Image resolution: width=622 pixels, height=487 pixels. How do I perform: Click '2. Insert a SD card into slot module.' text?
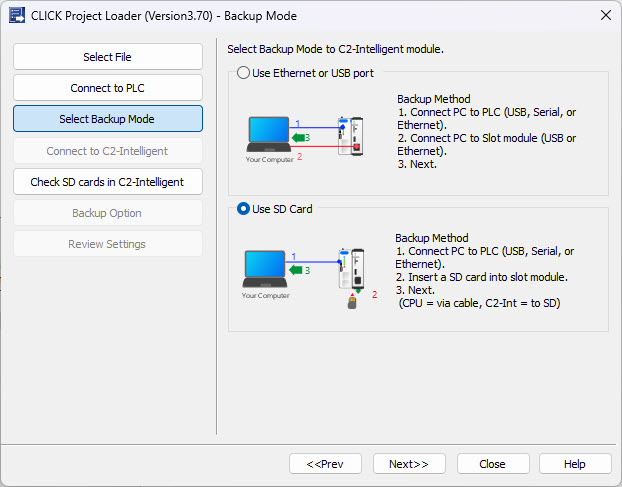coord(482,277)
